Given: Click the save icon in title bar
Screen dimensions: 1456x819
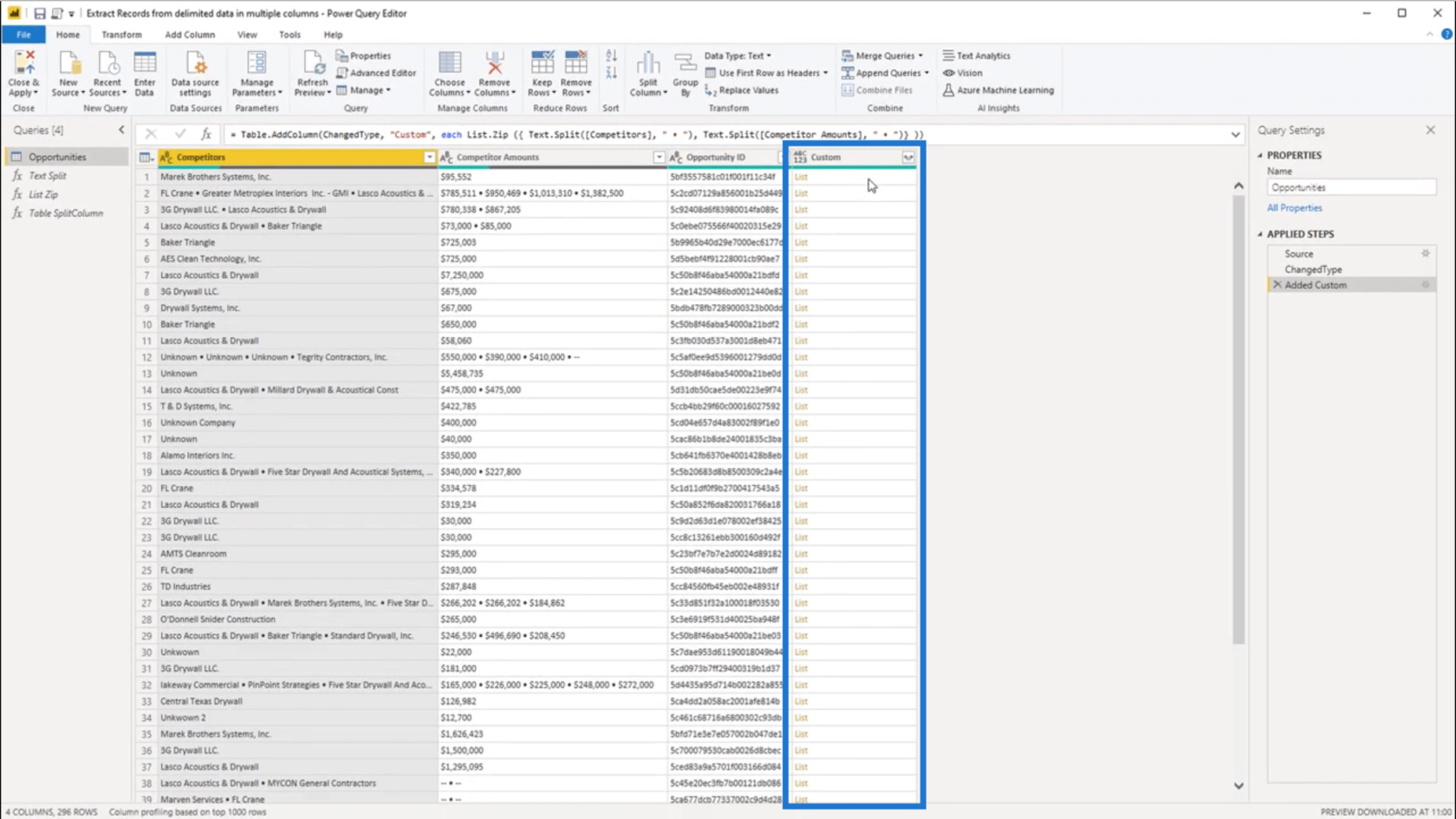Looking at the screenshot, I should (39, 13).
